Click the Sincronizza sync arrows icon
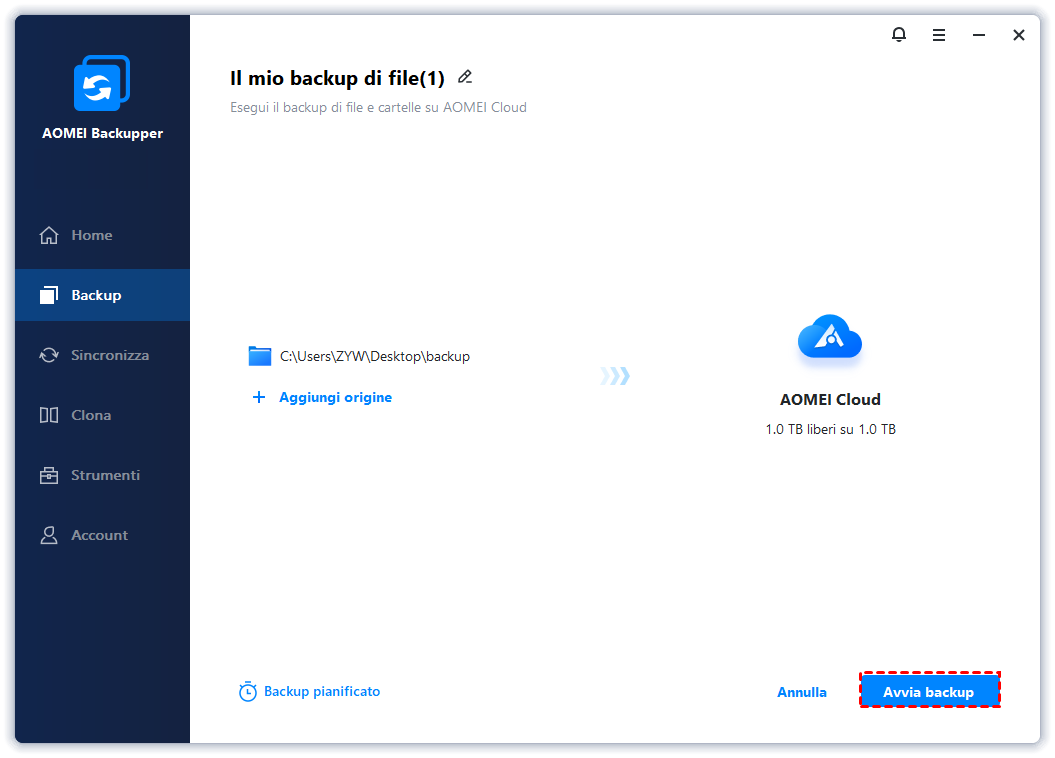This screenshot has width=1055, height=758. pyautogui.click(x=48, y=355)
